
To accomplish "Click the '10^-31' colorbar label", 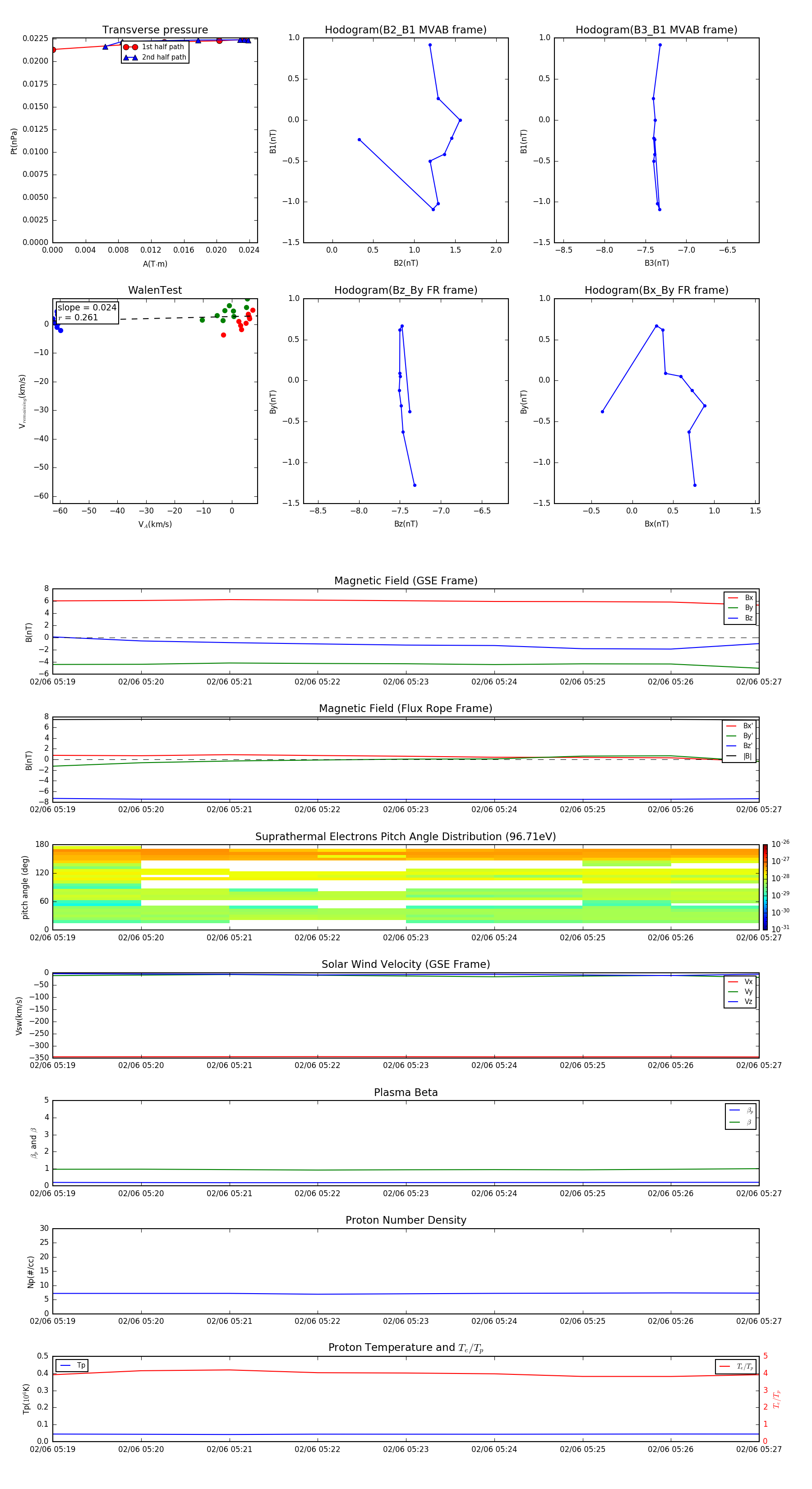I will [780, 929].
